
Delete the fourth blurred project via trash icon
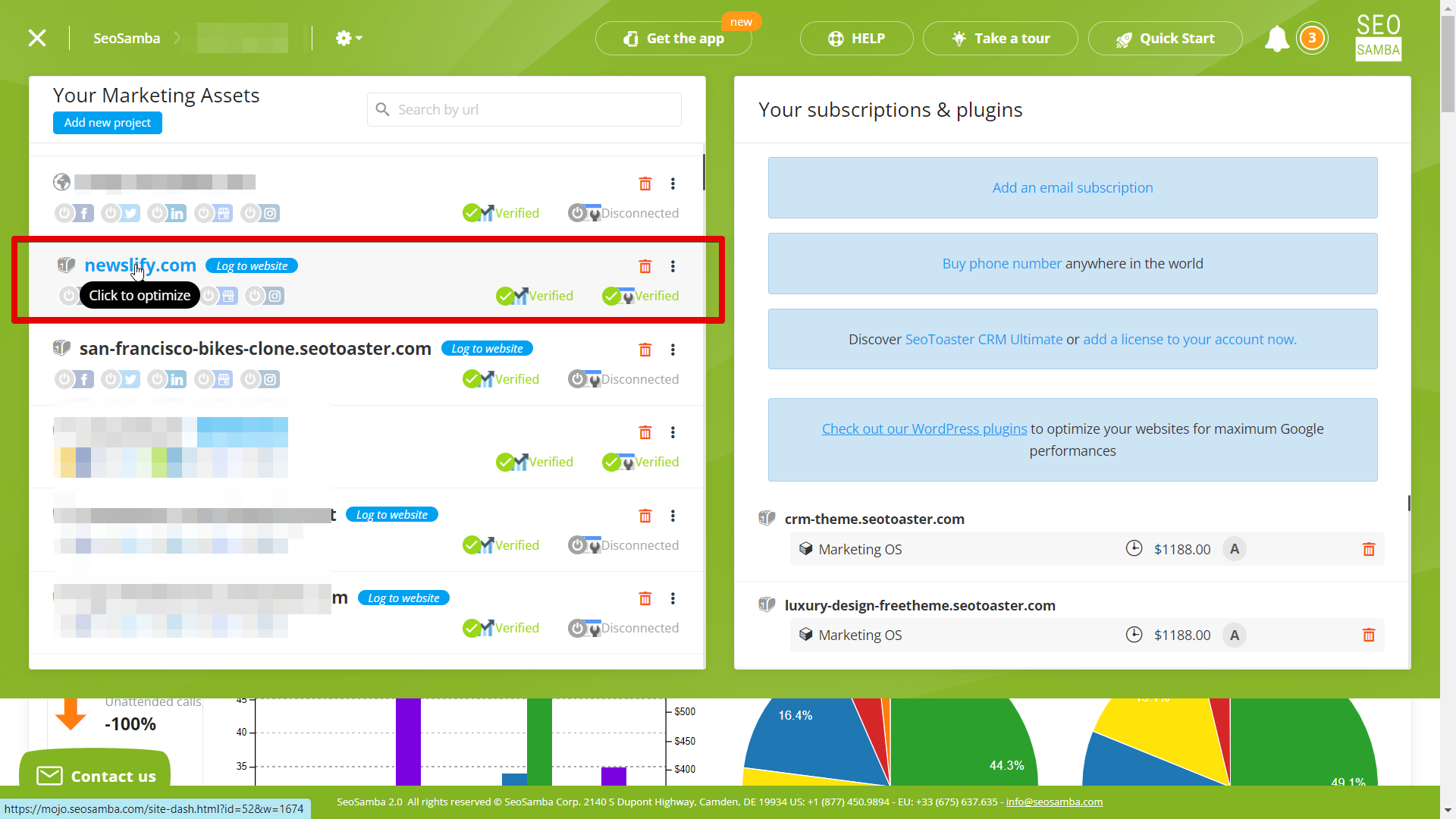click(x=645, y=432)
